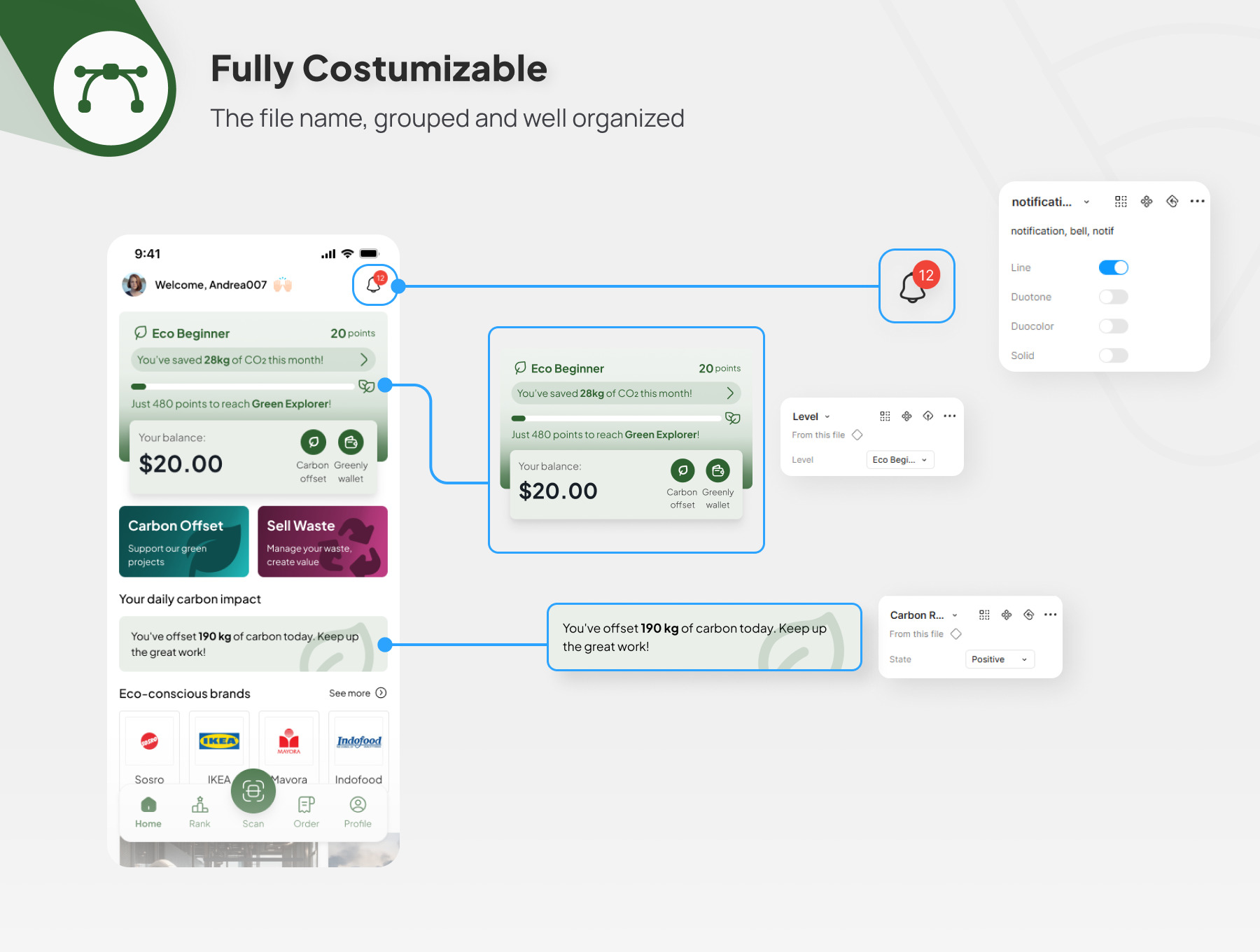The height and width of the screenshot is (952, 1260).
Task: Click the points progress bar in phone
Action: point(243,386)
